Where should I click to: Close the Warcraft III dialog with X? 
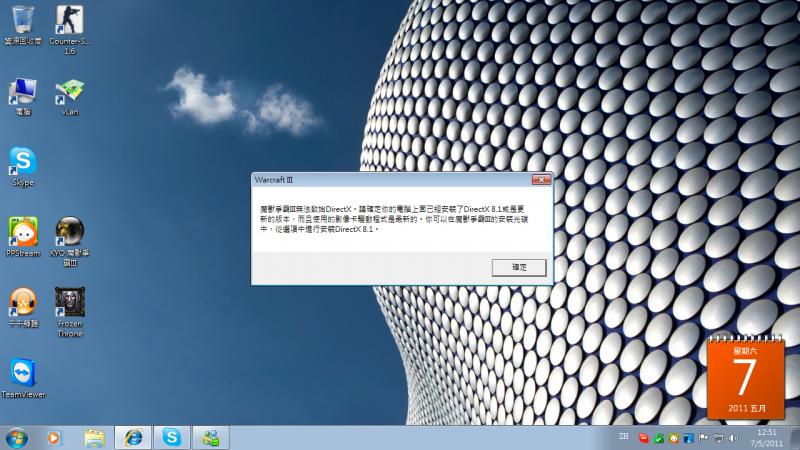point(541,180)
